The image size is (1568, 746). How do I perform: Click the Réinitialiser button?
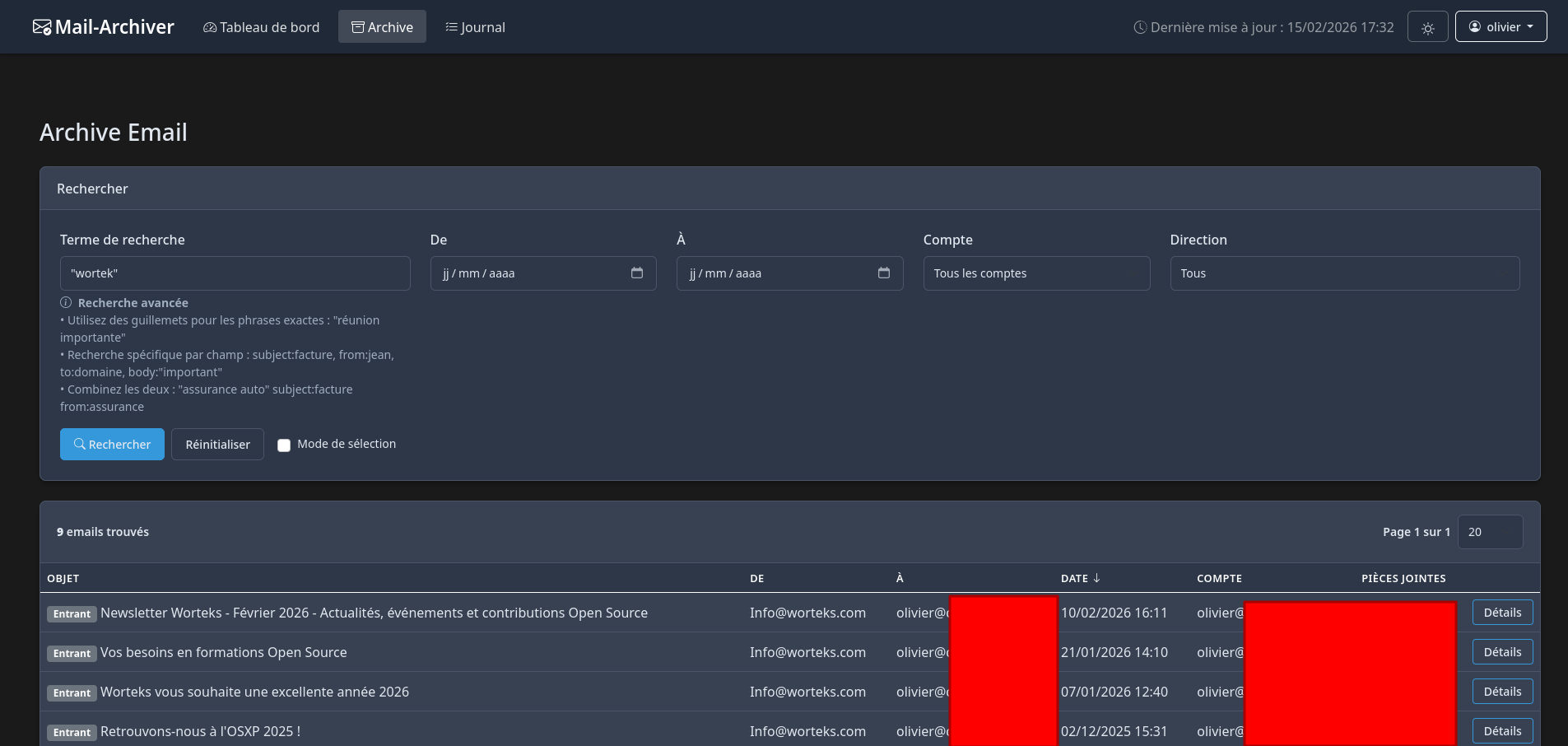point(217,445)
